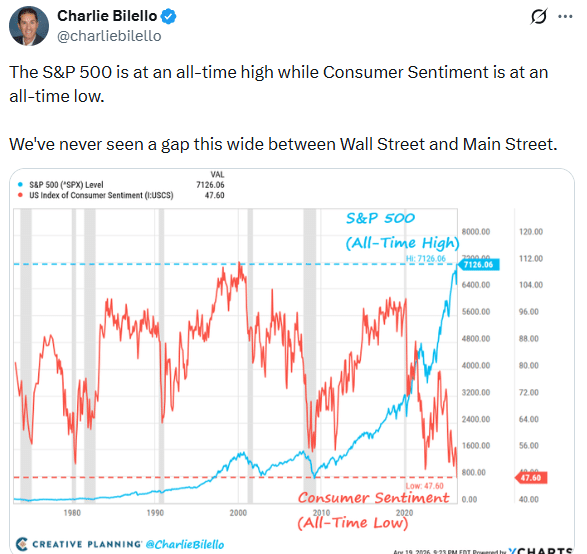Select the US Index of Consumer Sentiment label
Screen dimensions: 587x554
coord(101,195)
